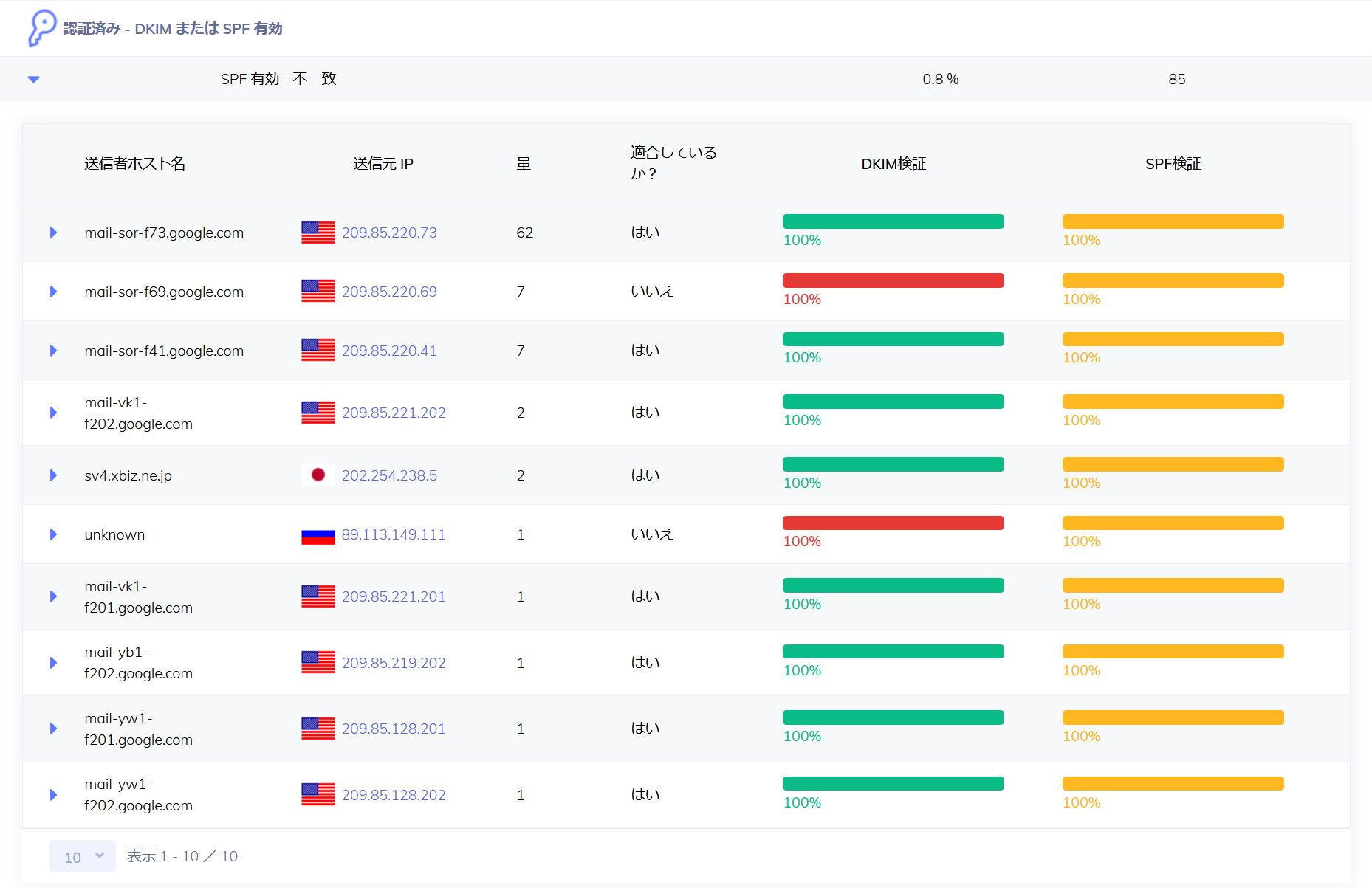Open IP link 209.85.128.202
Viewport: 1372px width, 888px height.
tap(394, 795)
